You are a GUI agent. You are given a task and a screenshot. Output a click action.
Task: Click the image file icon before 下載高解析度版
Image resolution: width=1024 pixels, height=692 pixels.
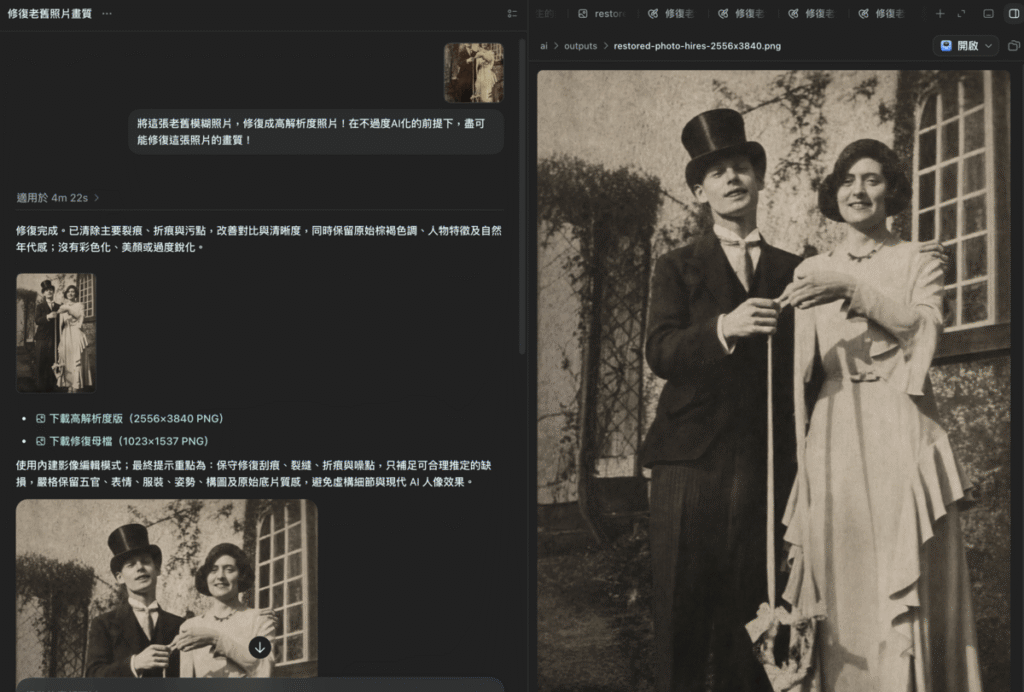coord(40,418)
